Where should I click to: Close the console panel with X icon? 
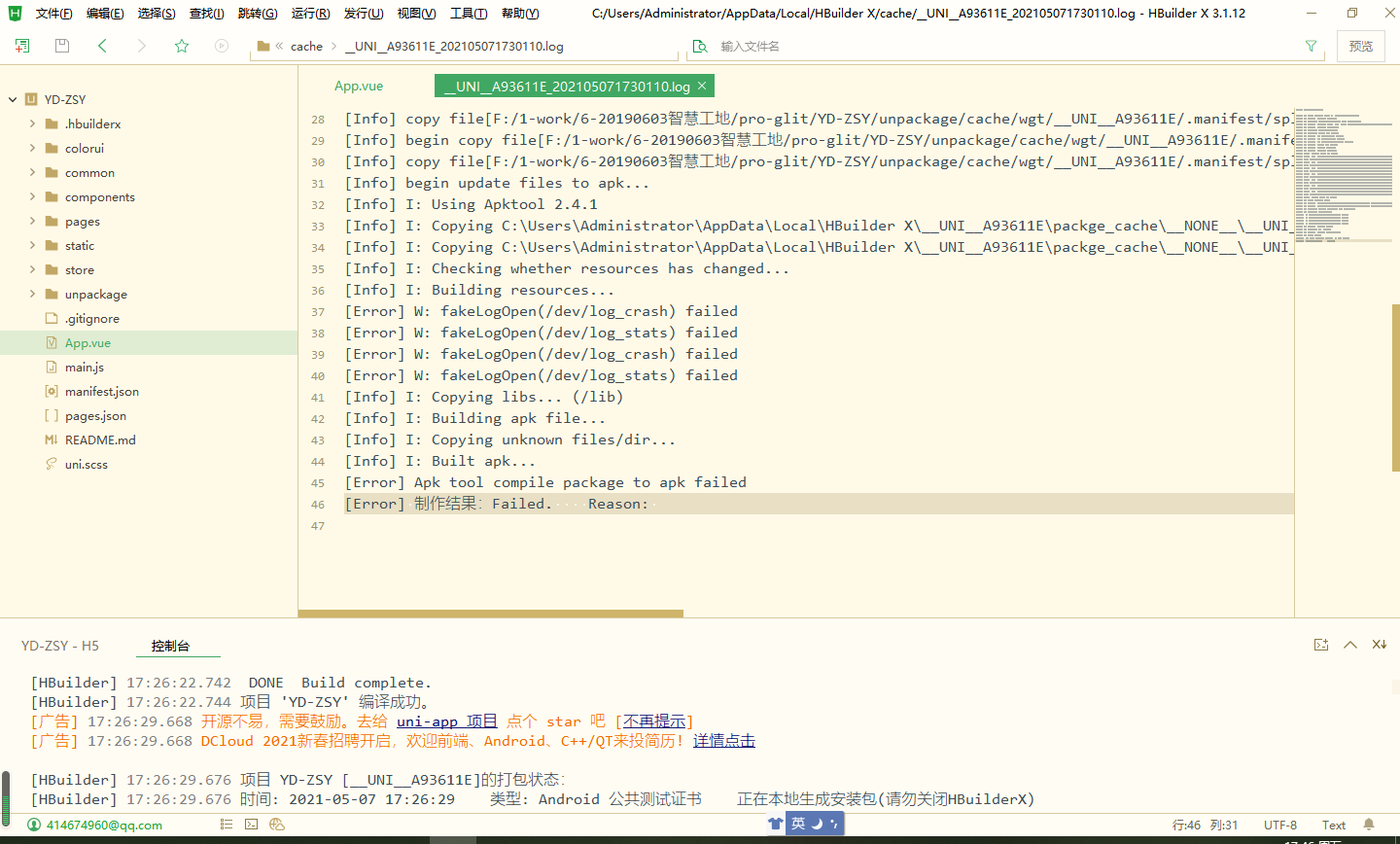click(1379, 645)
